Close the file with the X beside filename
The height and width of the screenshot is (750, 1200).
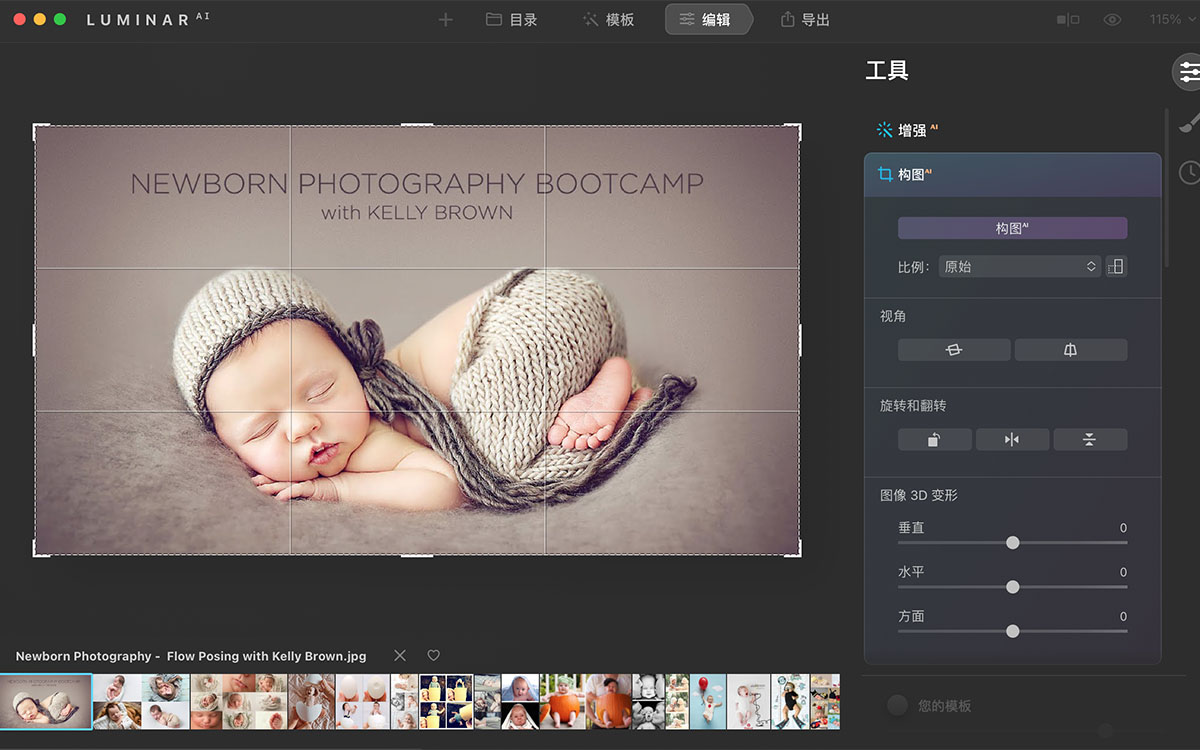click(x=400, y=655)
